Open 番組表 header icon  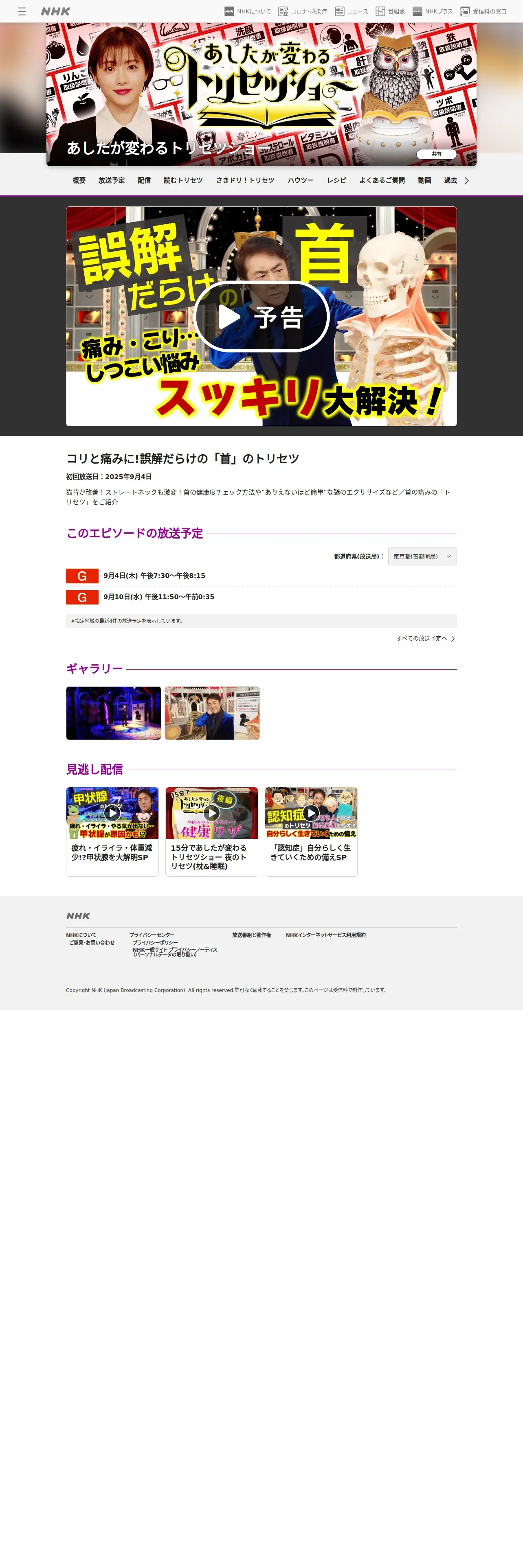pyautogui.click(x=390, y=11)
